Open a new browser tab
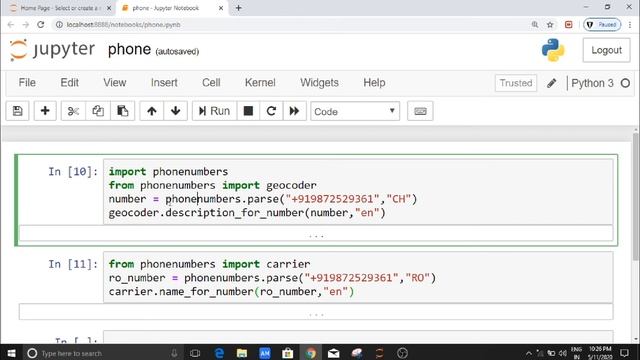 239,8
